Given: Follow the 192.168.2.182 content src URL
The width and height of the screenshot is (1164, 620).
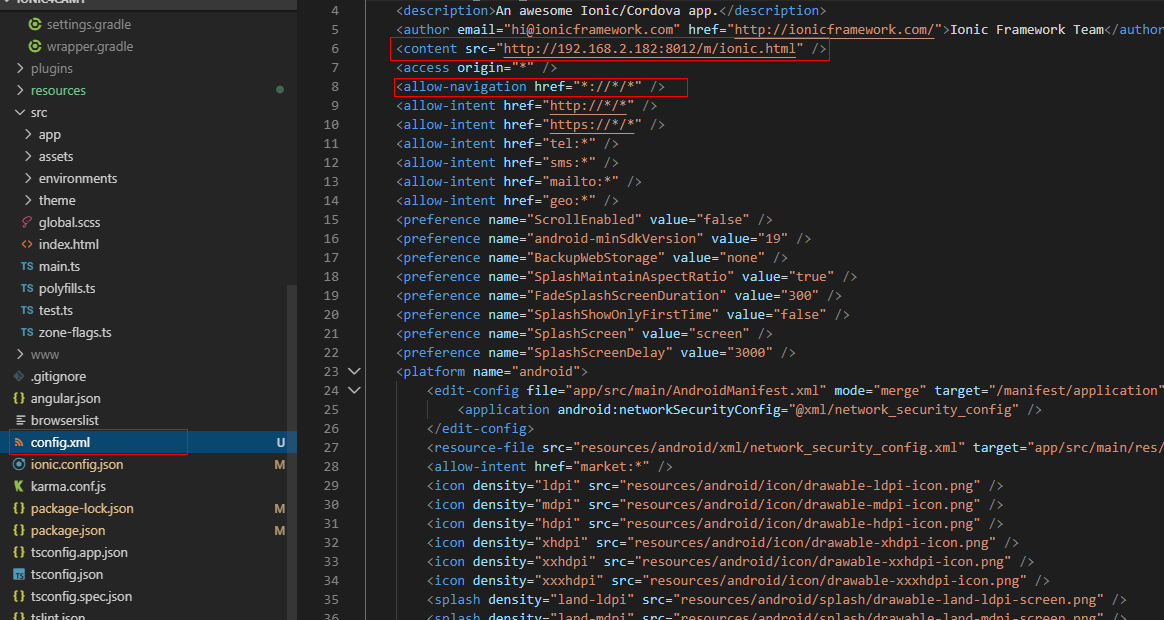Looking at the screenshot, I should tap(653, 48).
